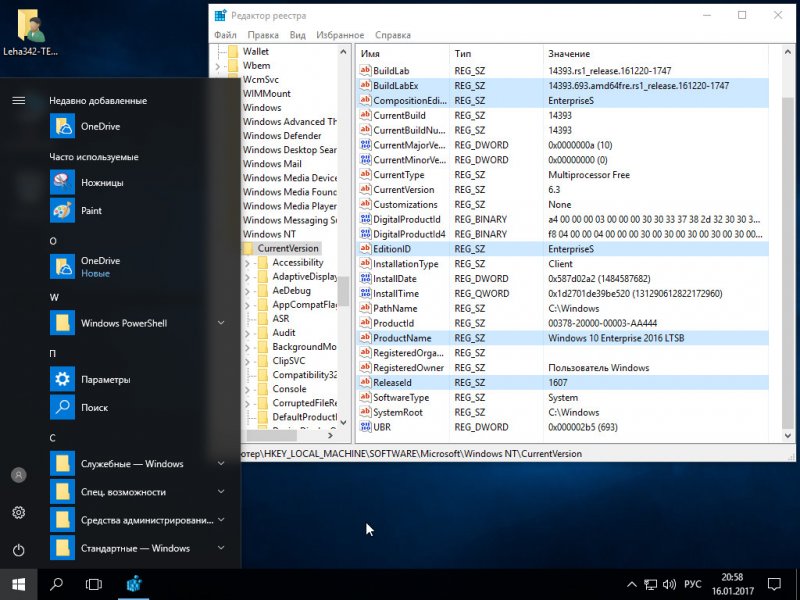The width and height of the screenshot is (800, 600).
Task: Open the Ножницы snipping tool icon
Action: tap(62, 183)
